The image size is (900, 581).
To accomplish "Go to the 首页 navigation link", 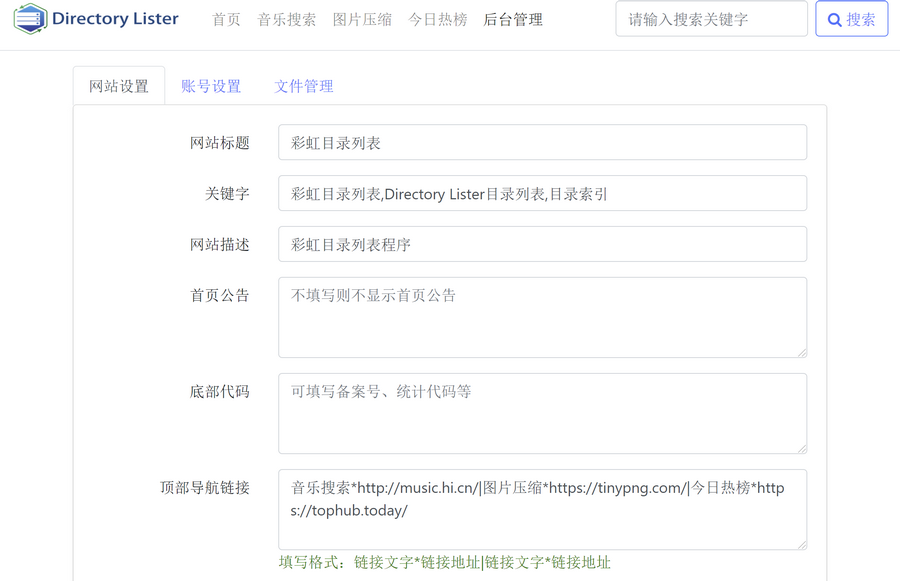I will coord(226,20).
